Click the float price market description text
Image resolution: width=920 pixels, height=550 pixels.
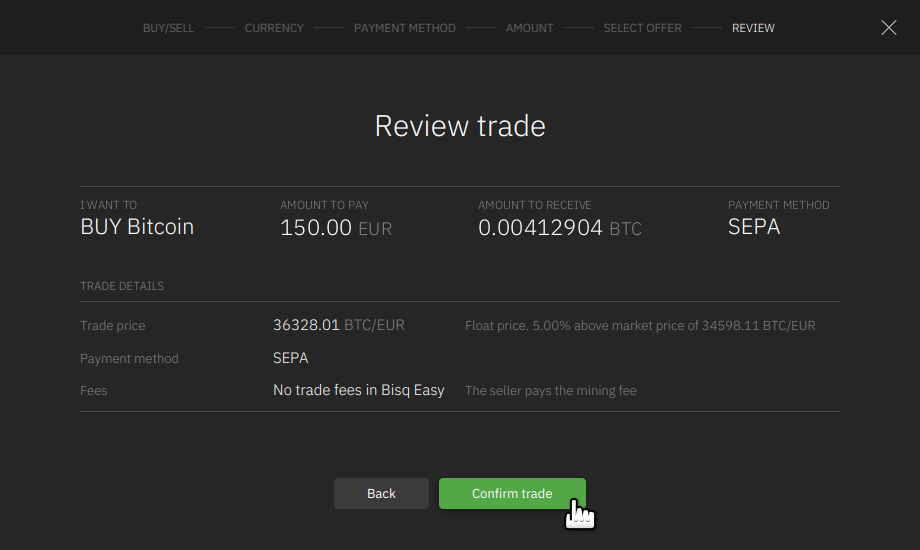tap(640, 326)
